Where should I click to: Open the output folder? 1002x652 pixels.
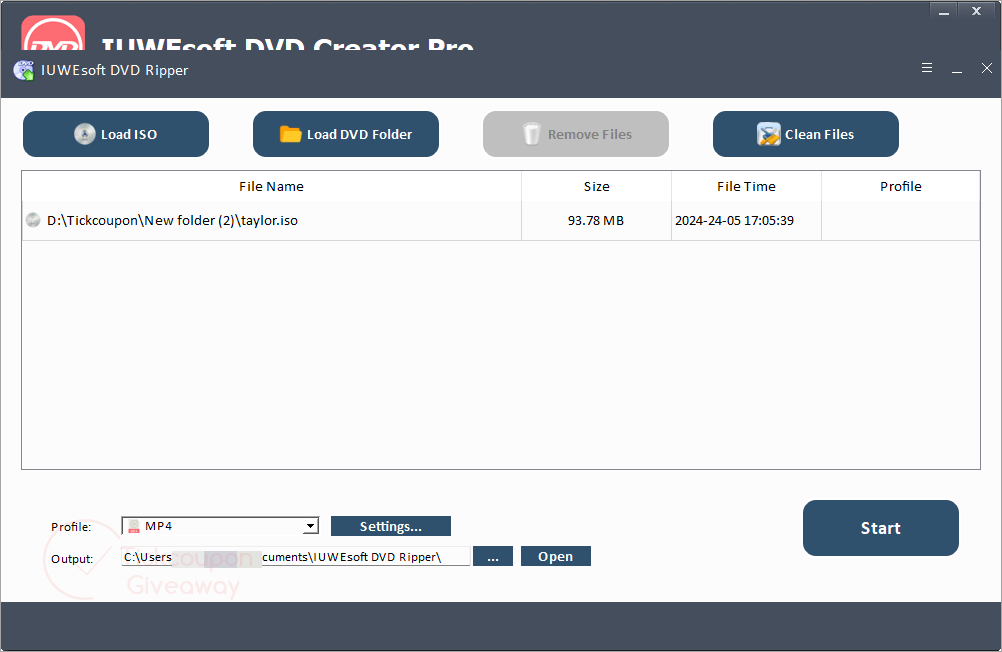[555, 556]
